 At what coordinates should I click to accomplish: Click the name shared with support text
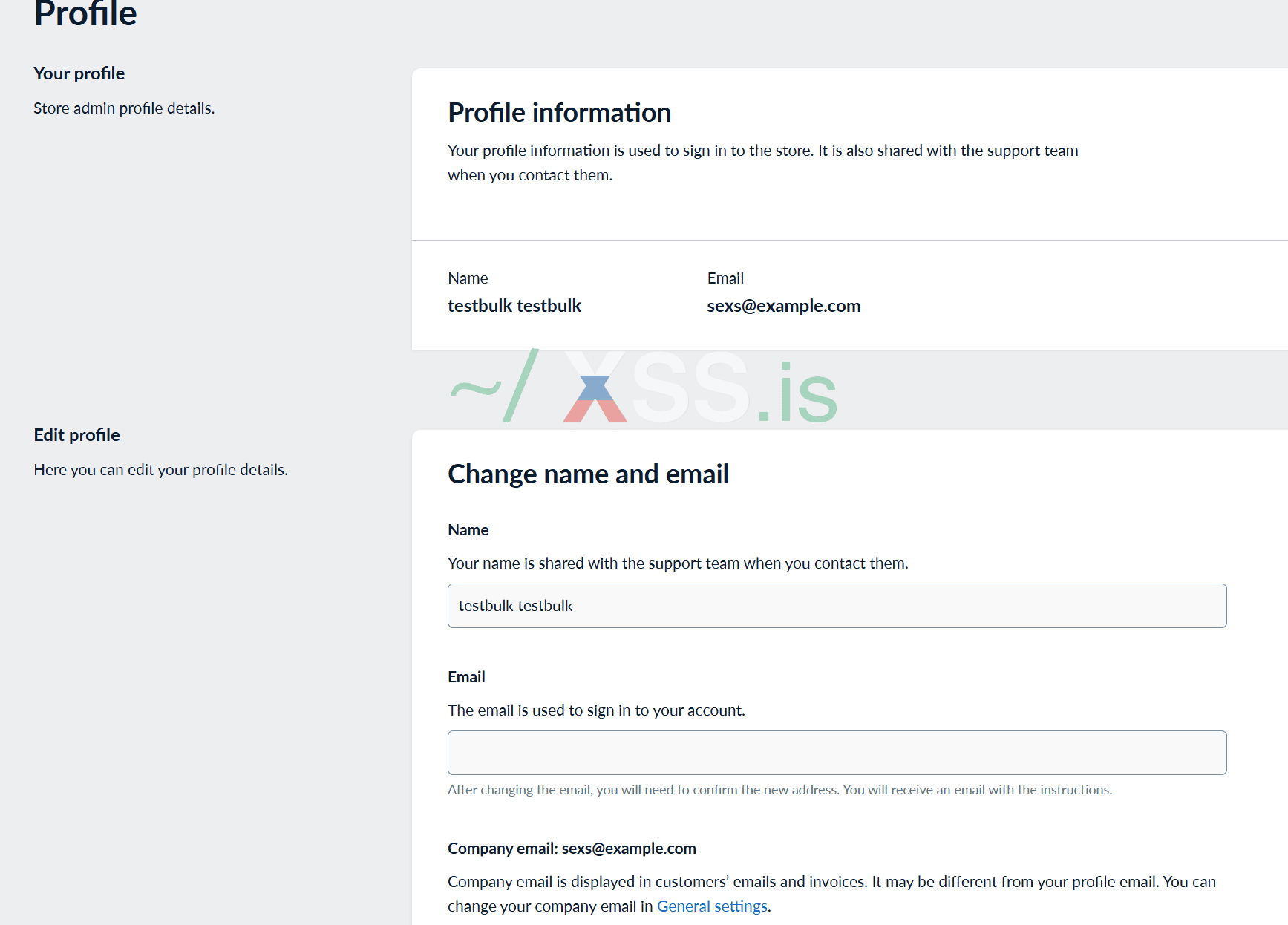click(x=677, y=563)
